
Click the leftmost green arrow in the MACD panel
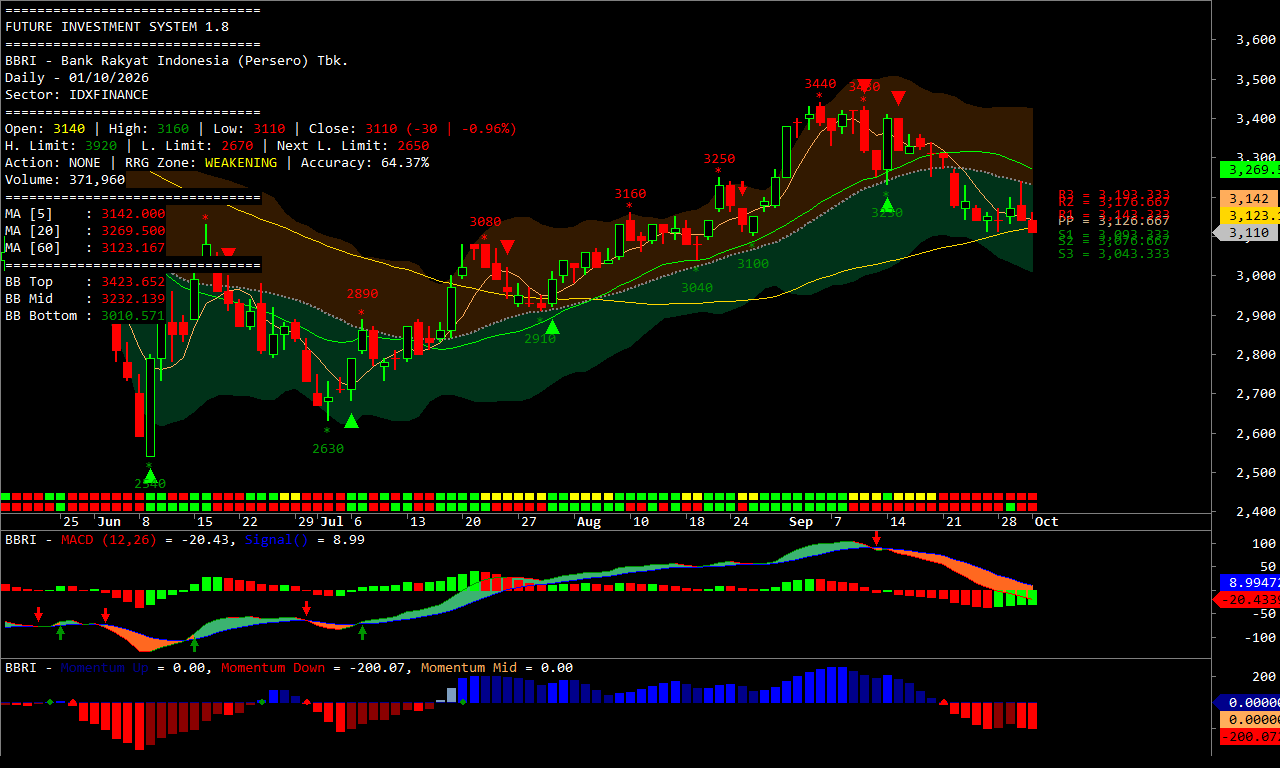tap(60, 631)
